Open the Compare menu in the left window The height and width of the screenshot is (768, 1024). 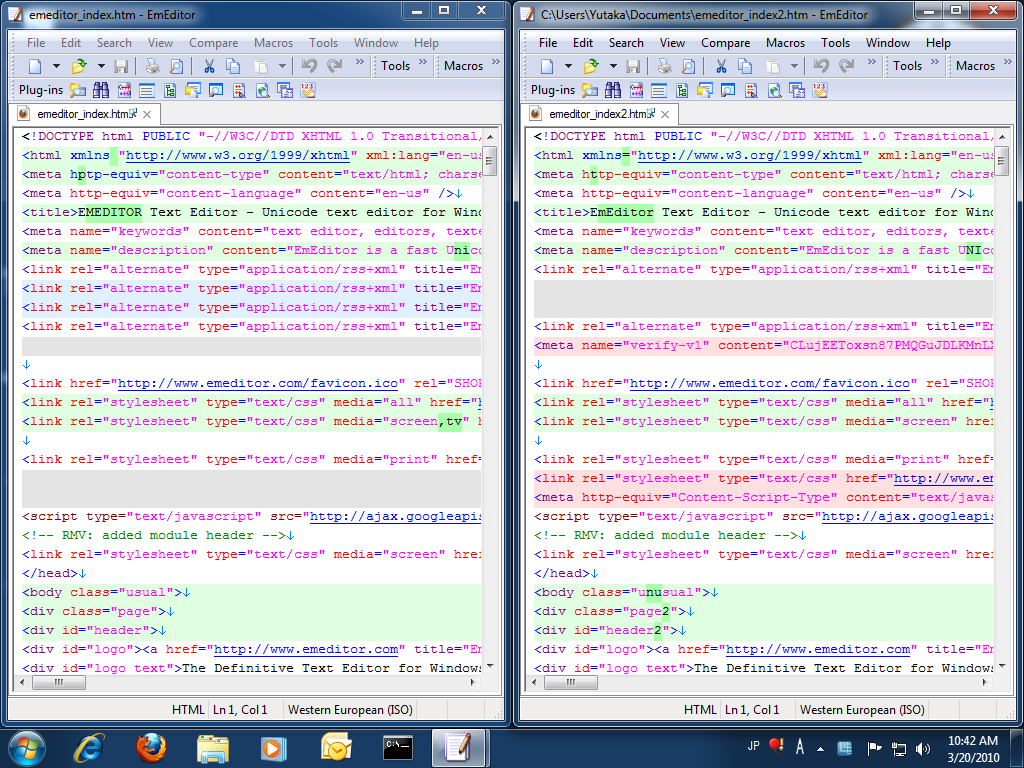[213, 43]
